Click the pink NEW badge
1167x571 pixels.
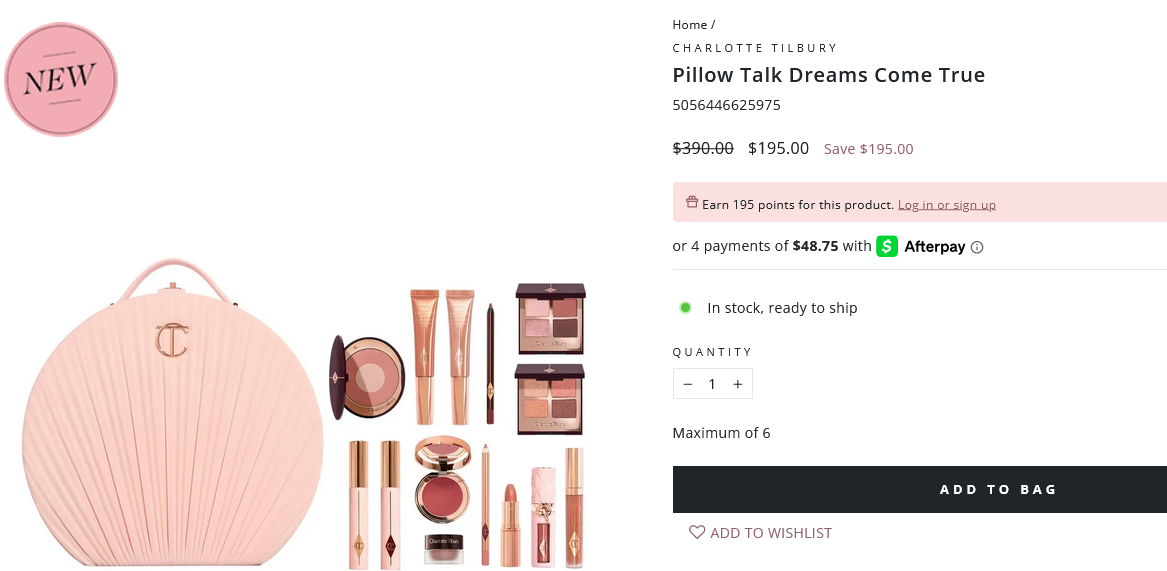pyautogui.click(x=61, y=79)
